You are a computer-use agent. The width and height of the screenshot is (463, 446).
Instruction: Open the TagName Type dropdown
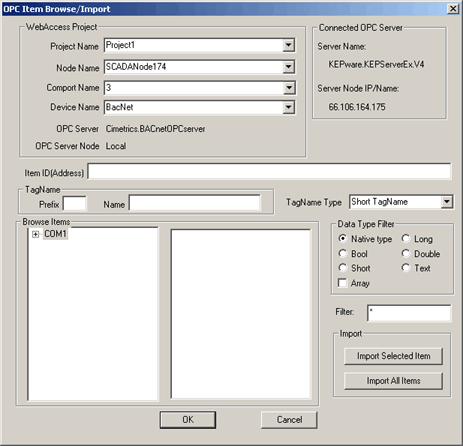click(447, 202)
